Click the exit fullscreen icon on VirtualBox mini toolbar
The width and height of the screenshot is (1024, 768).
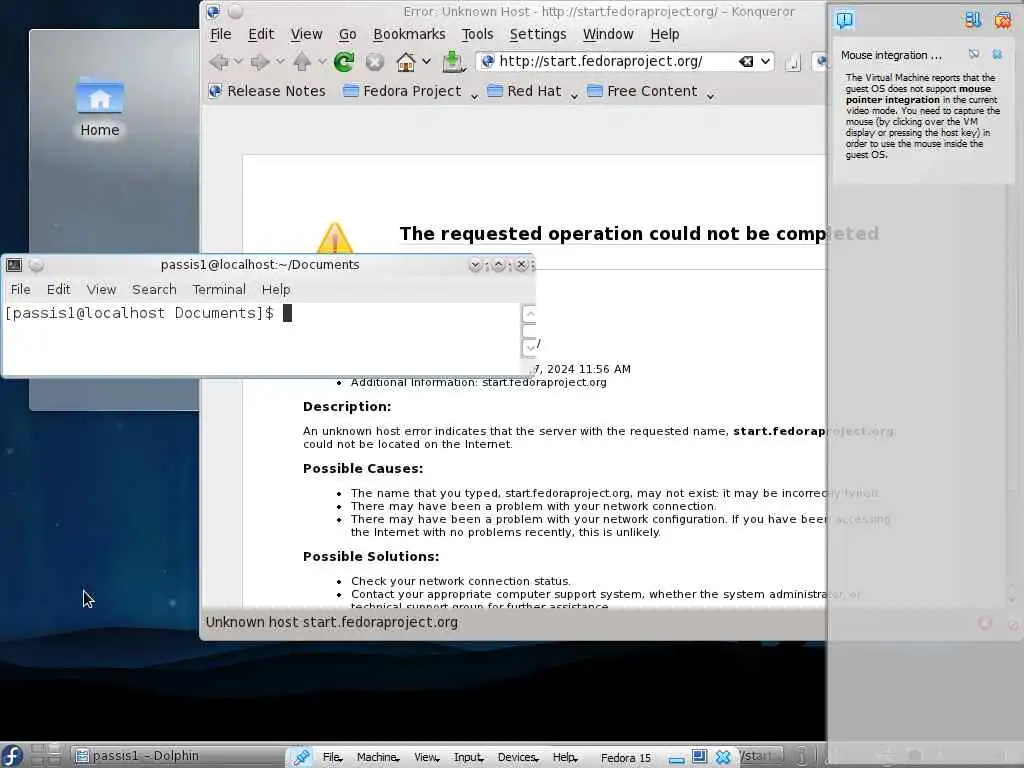(x=699, y=757)
